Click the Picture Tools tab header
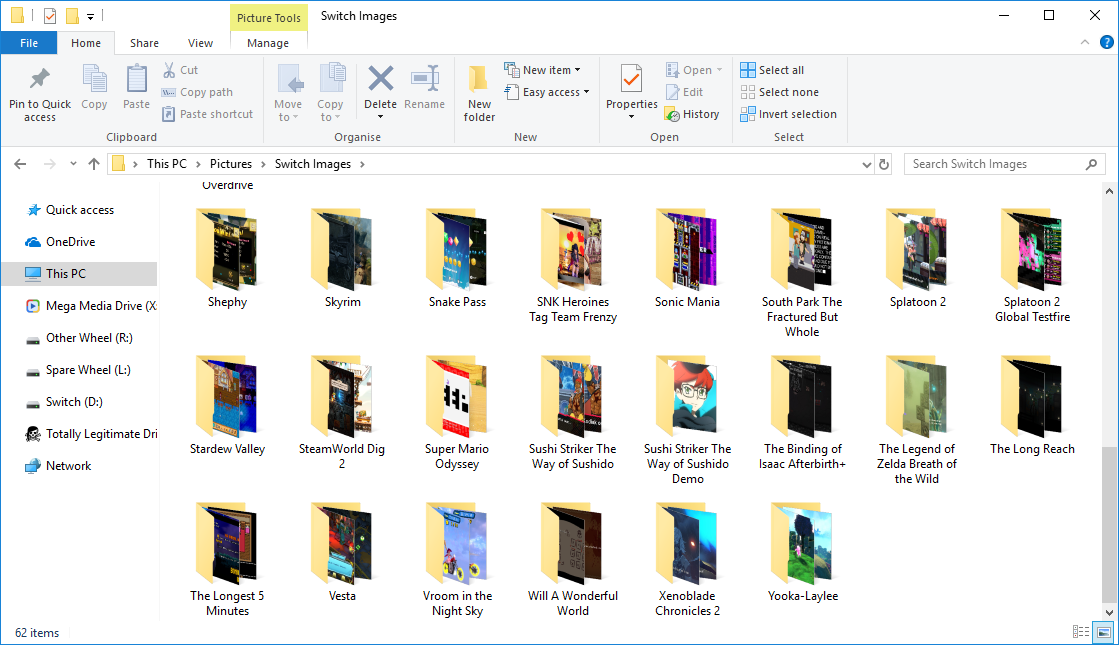Viewport: 1119px width, 645px height. coord(269,18)
